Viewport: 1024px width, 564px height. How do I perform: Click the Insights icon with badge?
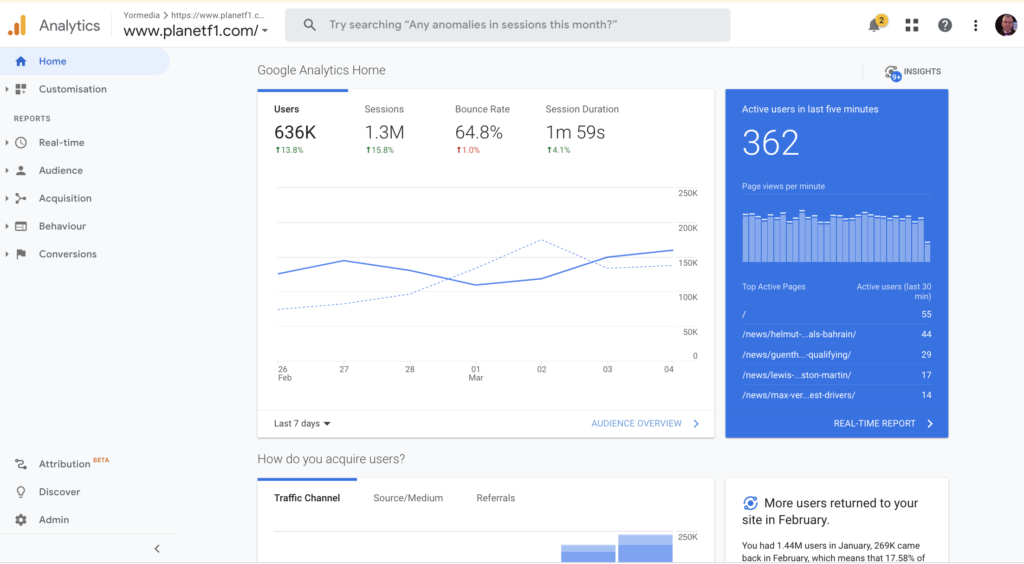(893, 73)
